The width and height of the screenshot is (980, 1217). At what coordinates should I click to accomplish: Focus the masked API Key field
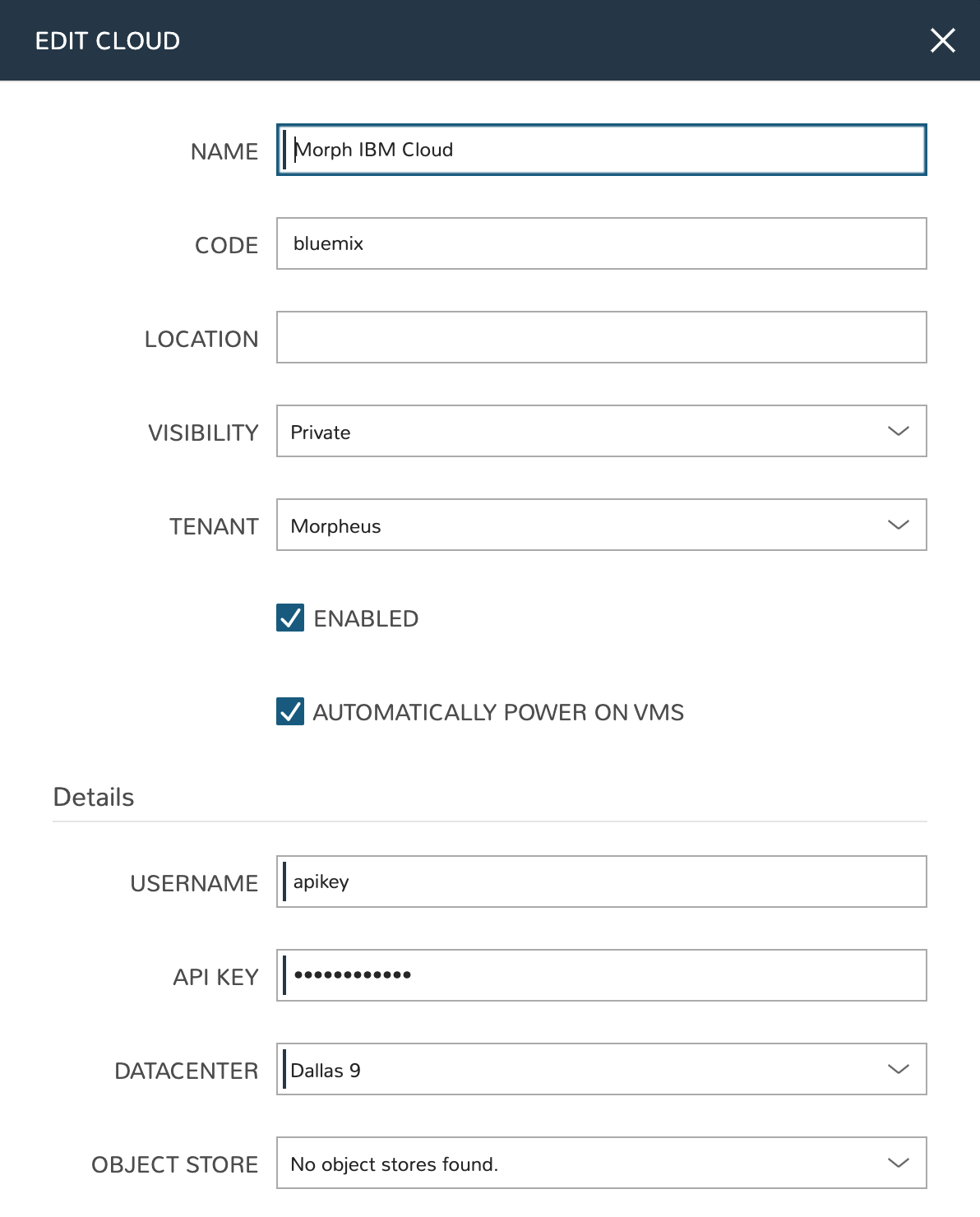(x=600, y=975)
